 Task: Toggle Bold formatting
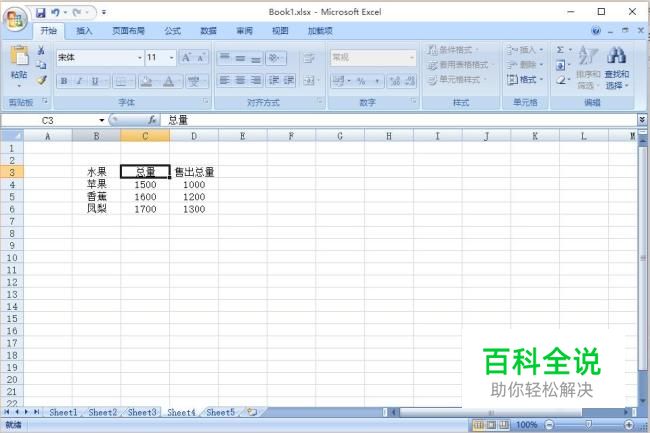point(64,81)
